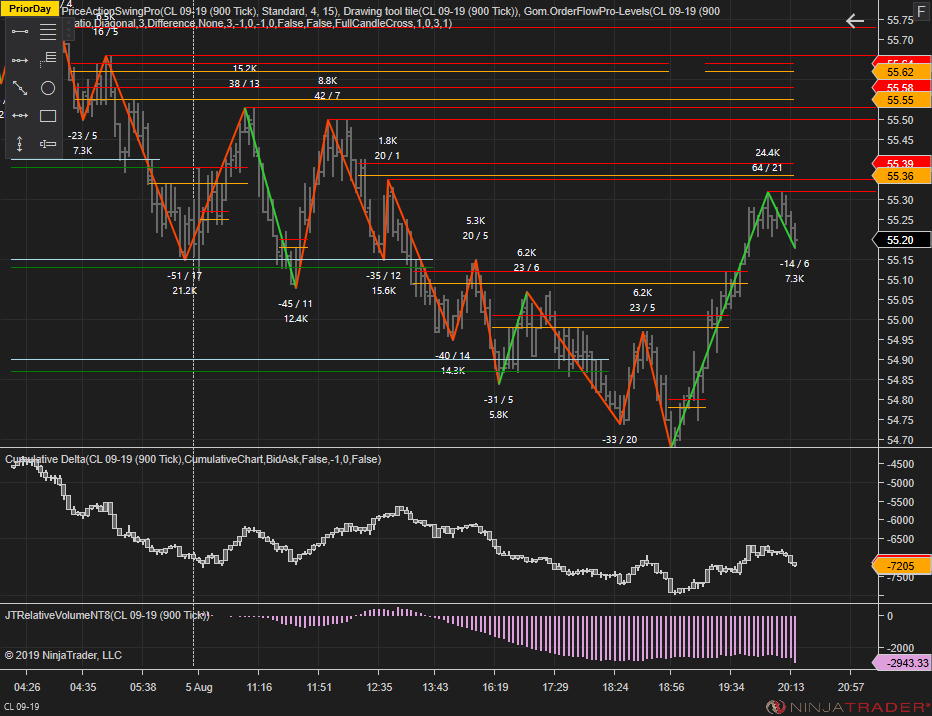Click the -40 / 14 swing label
932x716 pixels.
point(453,355)
